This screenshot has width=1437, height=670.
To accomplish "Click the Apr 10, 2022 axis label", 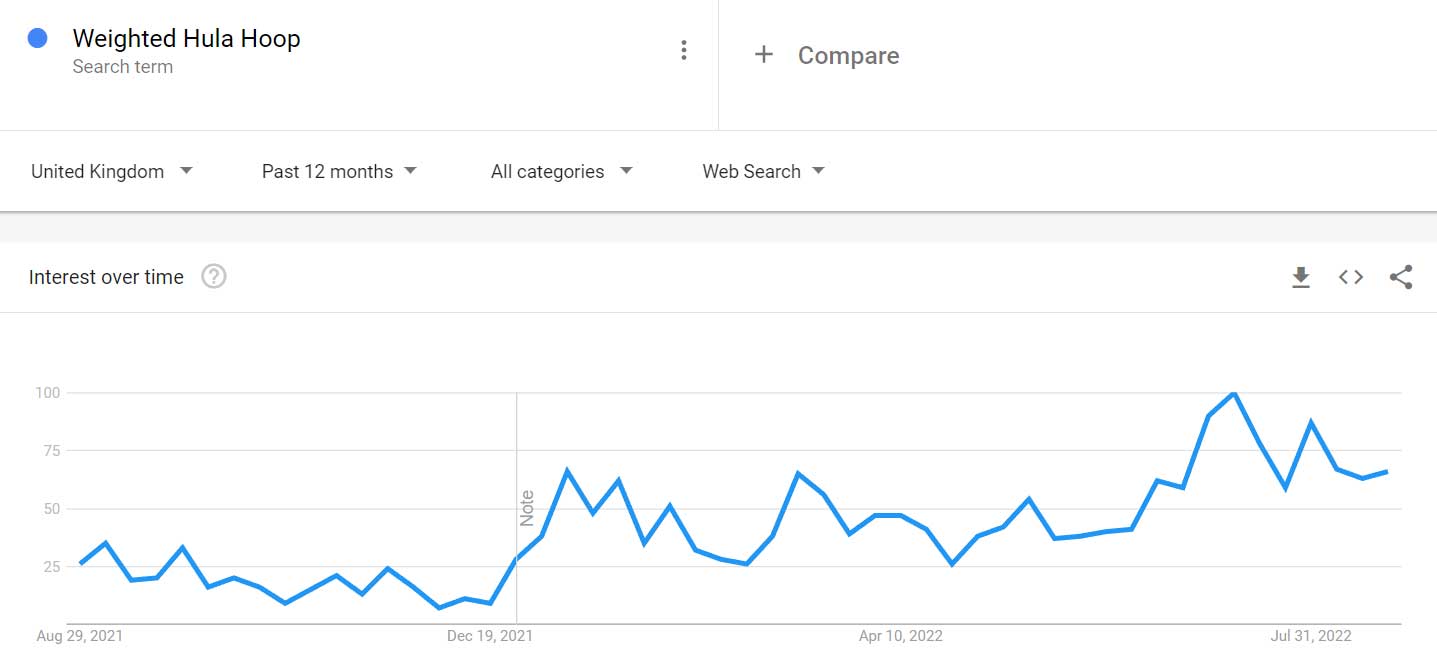I will [901, 636].
